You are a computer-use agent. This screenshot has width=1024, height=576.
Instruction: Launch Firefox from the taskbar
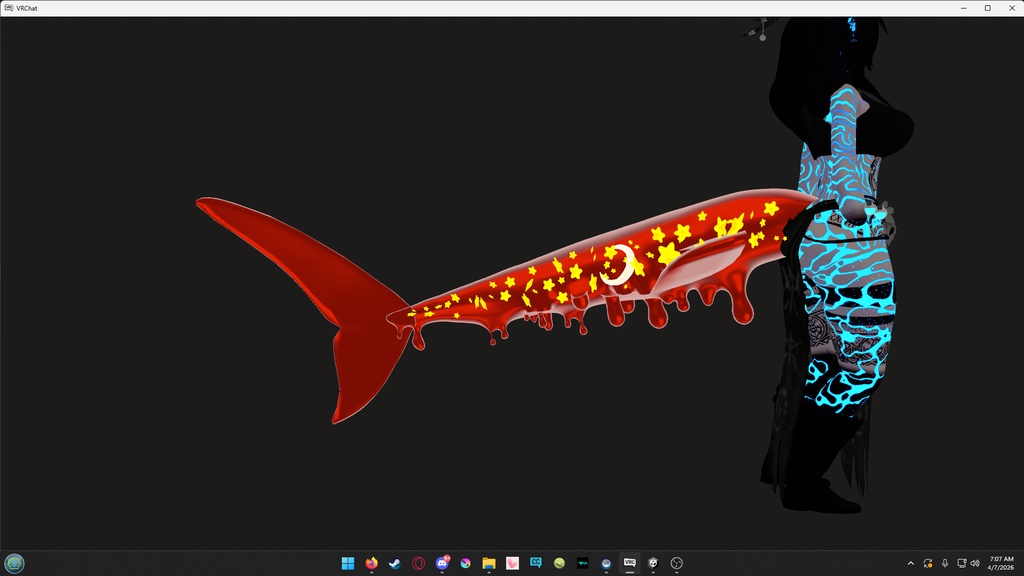370,563
